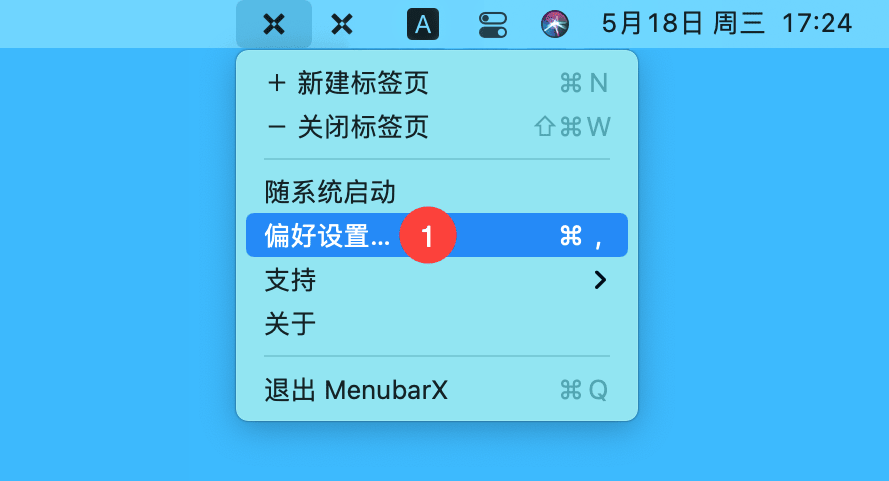Select 偏好设置... menu item
This screenshot has width=889, height=481.
(437, 235)
